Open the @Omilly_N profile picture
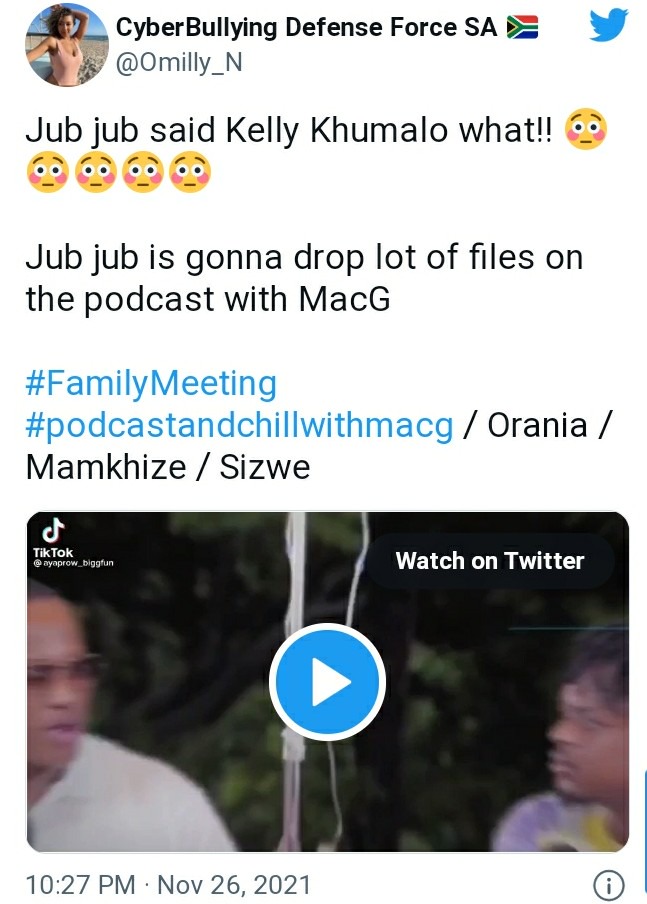The width and height of the screenshot is (647, 904). (x=67, y=44)
